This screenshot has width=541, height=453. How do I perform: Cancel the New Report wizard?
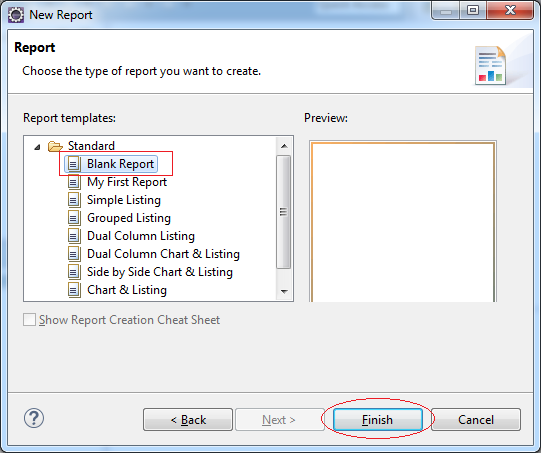(x=476, y=420)
